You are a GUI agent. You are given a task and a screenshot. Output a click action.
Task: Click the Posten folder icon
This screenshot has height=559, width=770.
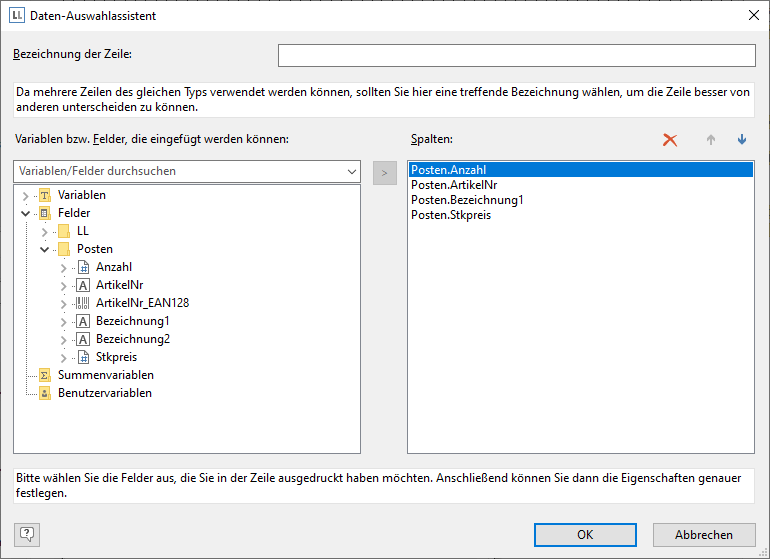pos(64,249)
